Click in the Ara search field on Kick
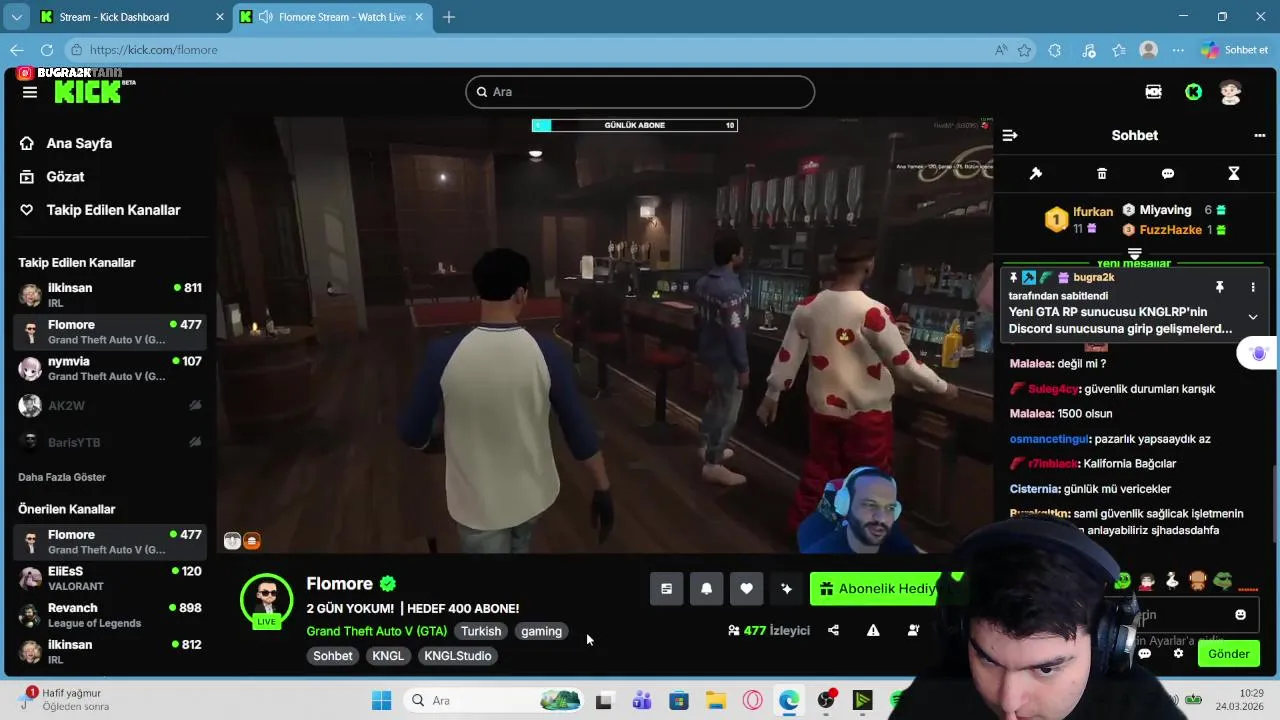1280x720 pixels. (x=640, y=92)
